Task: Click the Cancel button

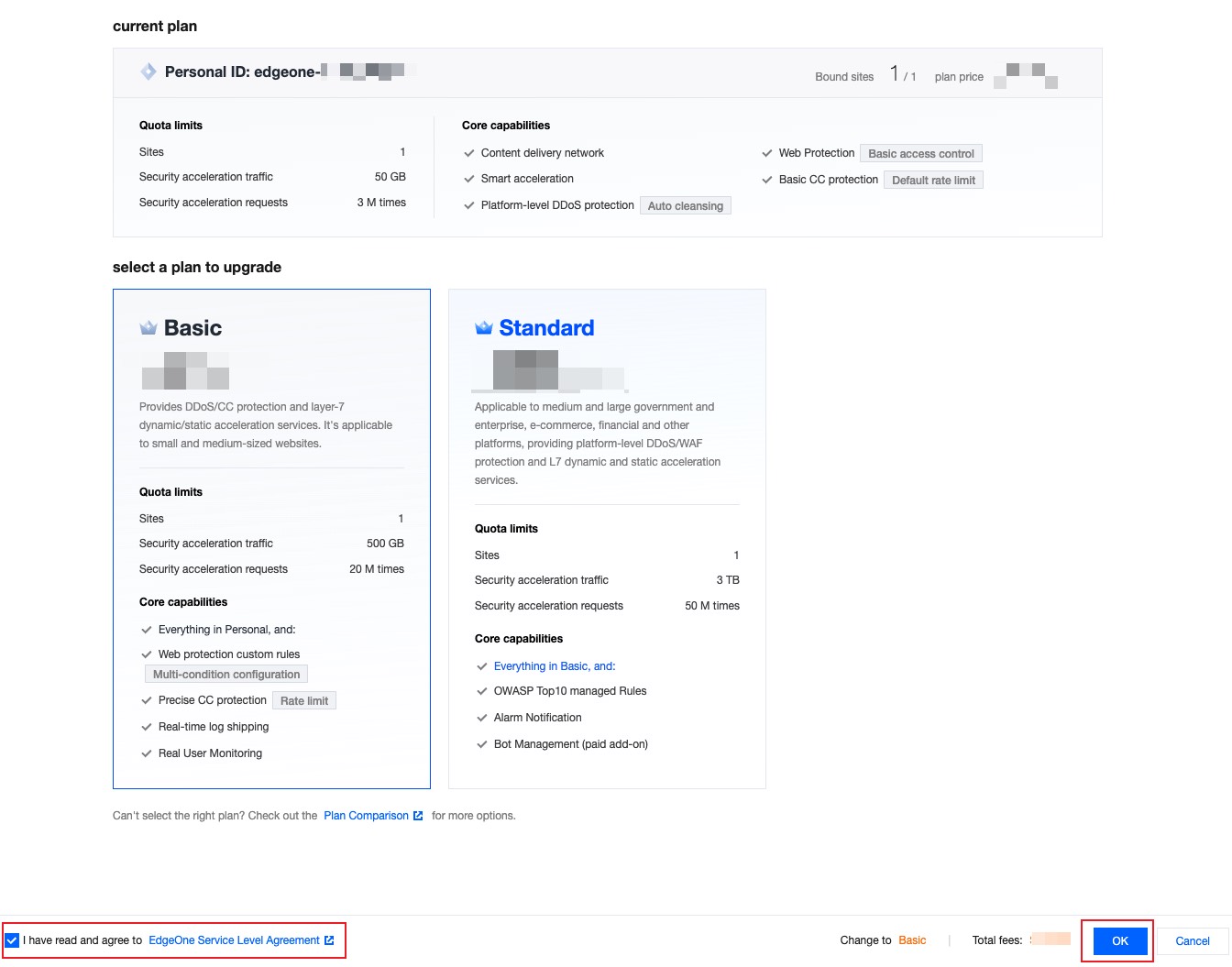Action: 1193,941
